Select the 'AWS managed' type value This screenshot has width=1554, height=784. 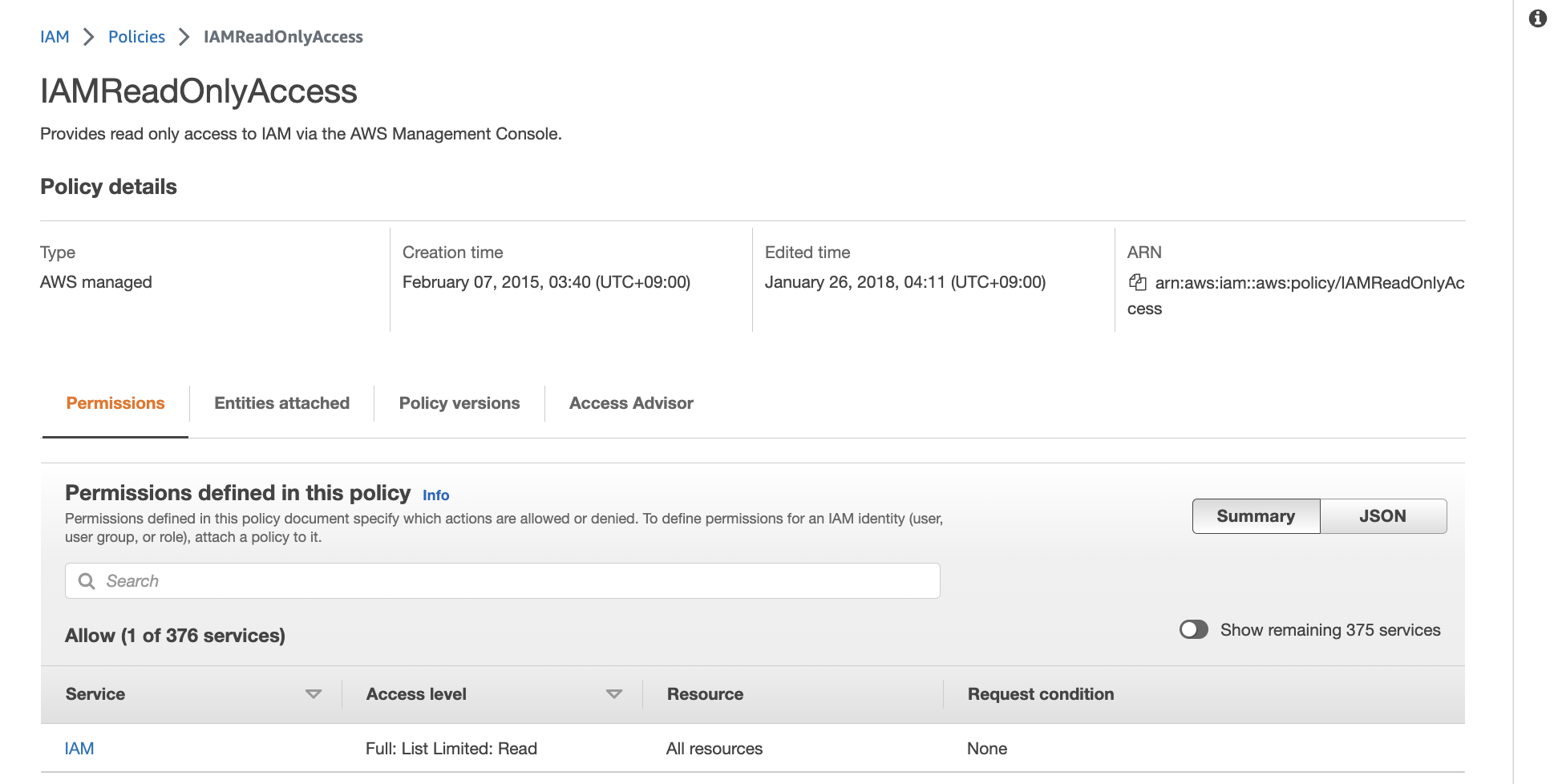[96, 282]
